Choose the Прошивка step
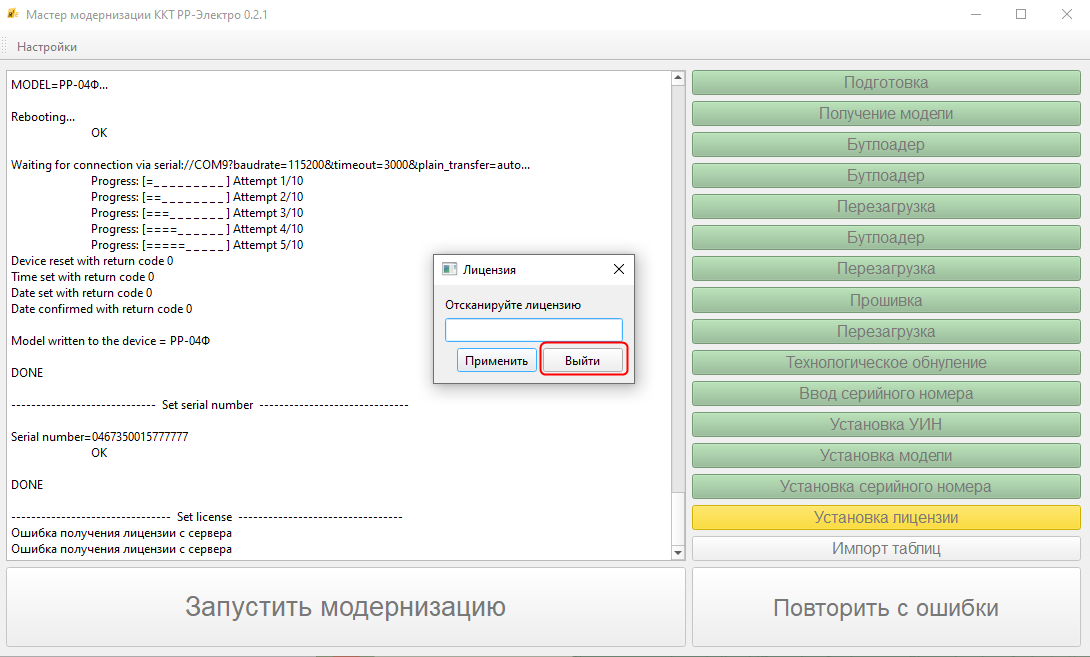This screenshot has height=657, width=1090. tap(885, 301)
